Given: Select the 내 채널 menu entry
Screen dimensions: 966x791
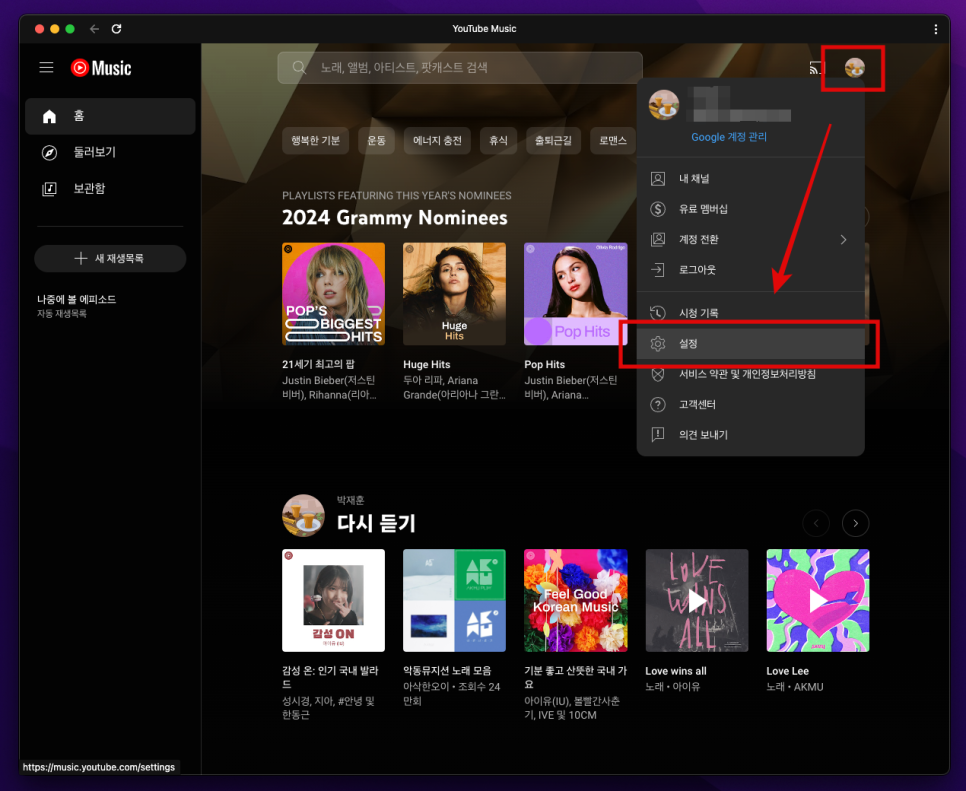Looking at the screenshot, I should (x=750, y=179).
